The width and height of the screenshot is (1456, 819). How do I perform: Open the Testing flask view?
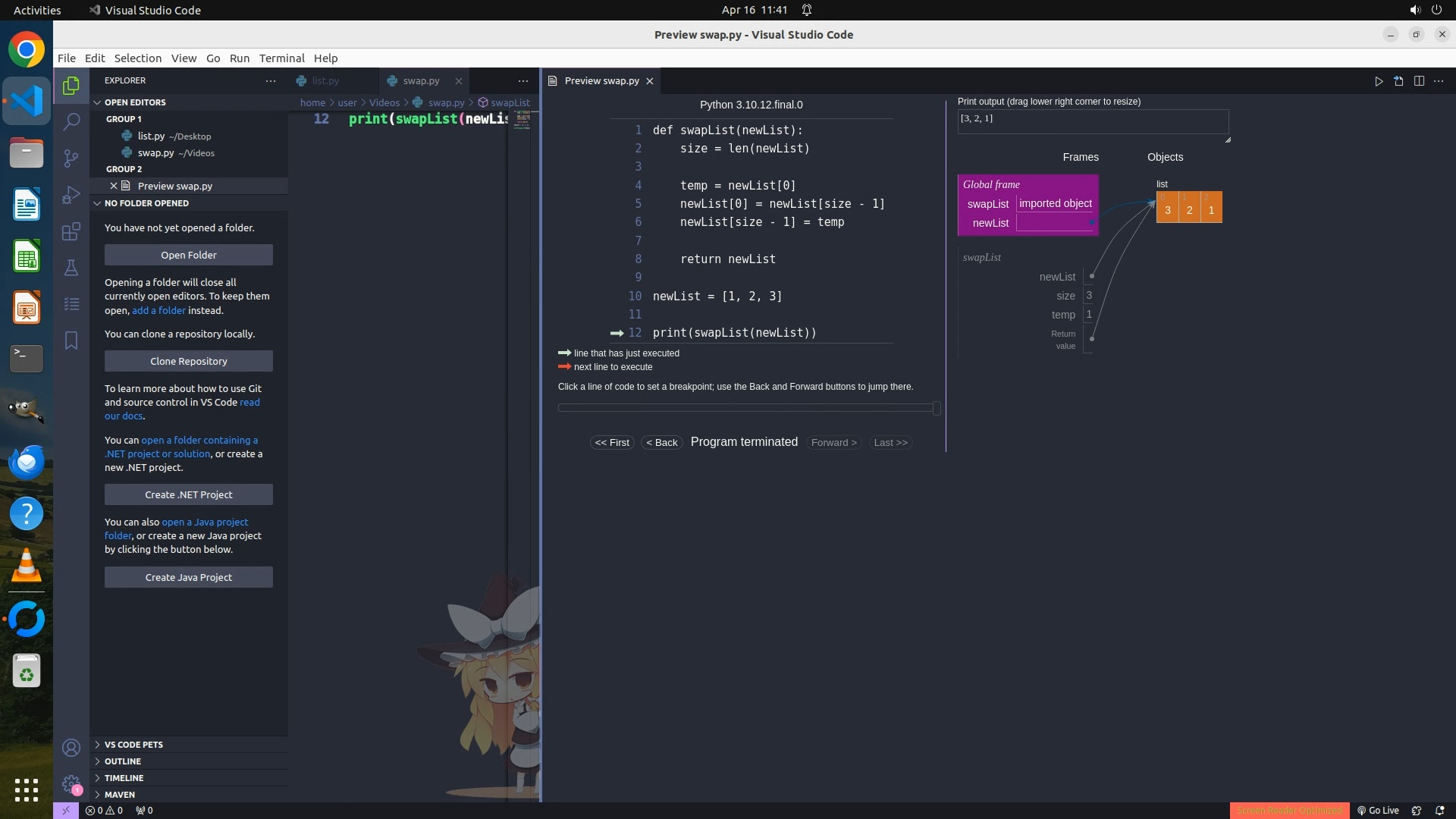pos(71,268)
